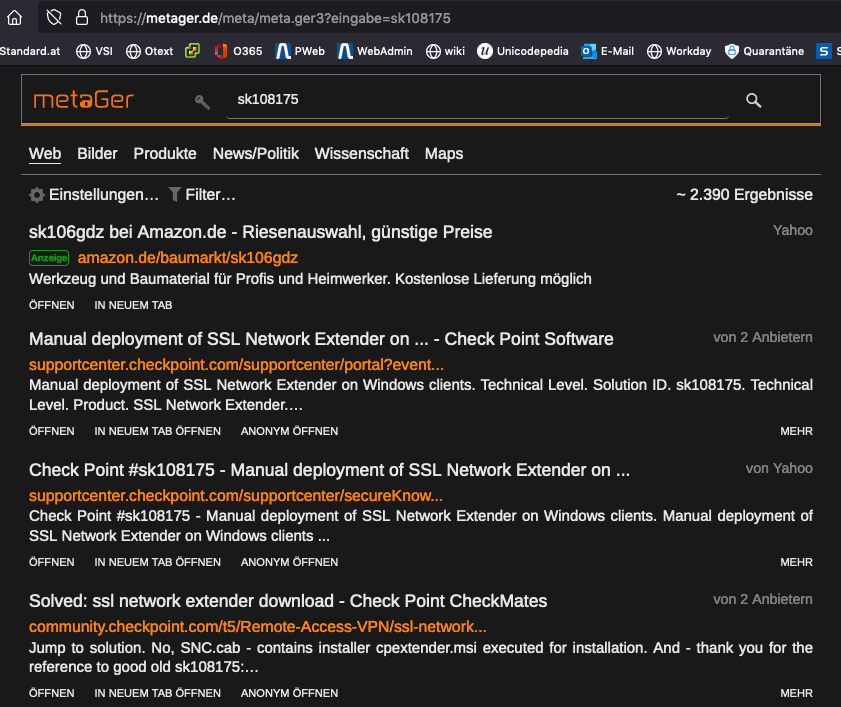Open the Filter funnel options
Viewport: 841px width, 707px height.
click(202, 195)
